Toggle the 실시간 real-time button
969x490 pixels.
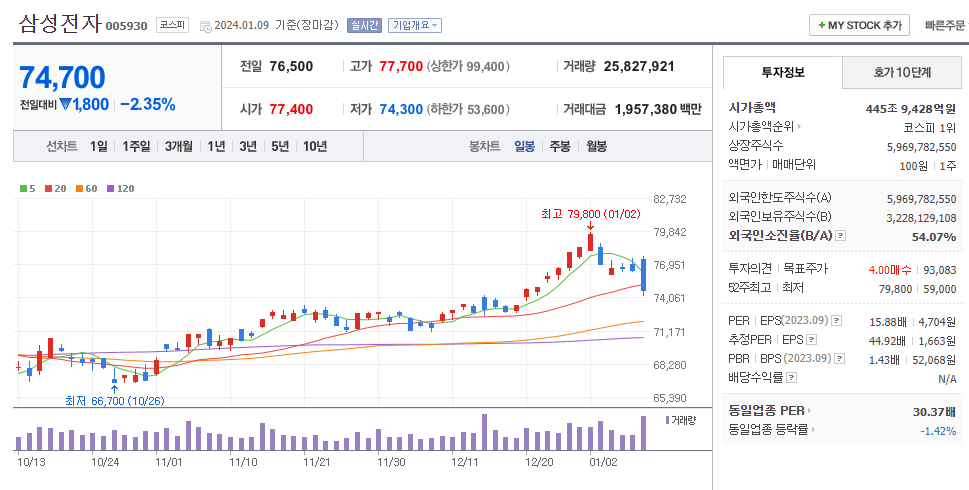365,25
